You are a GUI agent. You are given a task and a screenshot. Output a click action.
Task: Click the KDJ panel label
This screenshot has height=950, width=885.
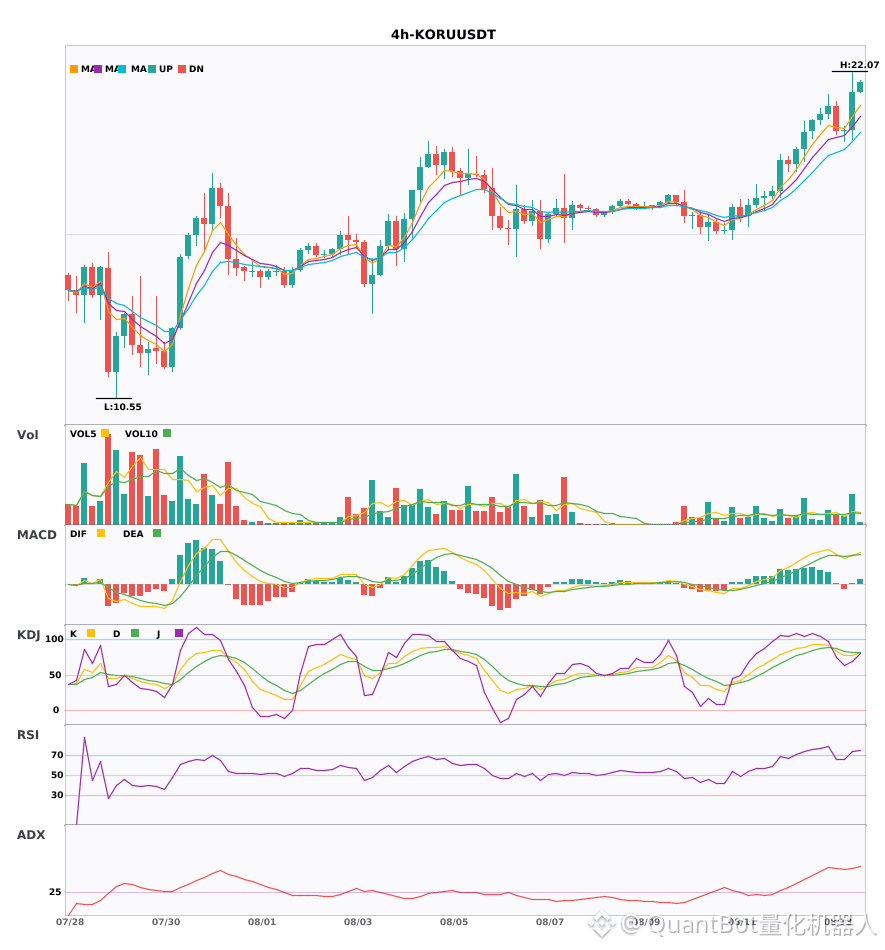pos(28,635)
